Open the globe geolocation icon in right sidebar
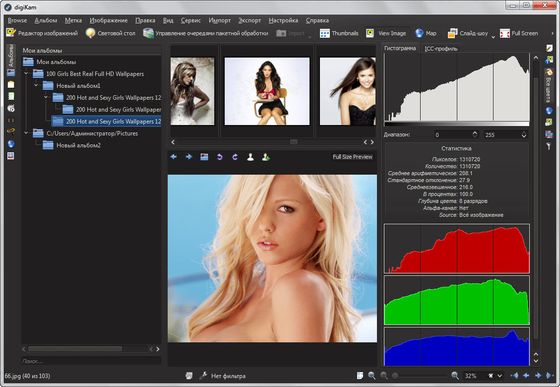Image resolution: width=560 pixels, height=387 pixels. 549,110
